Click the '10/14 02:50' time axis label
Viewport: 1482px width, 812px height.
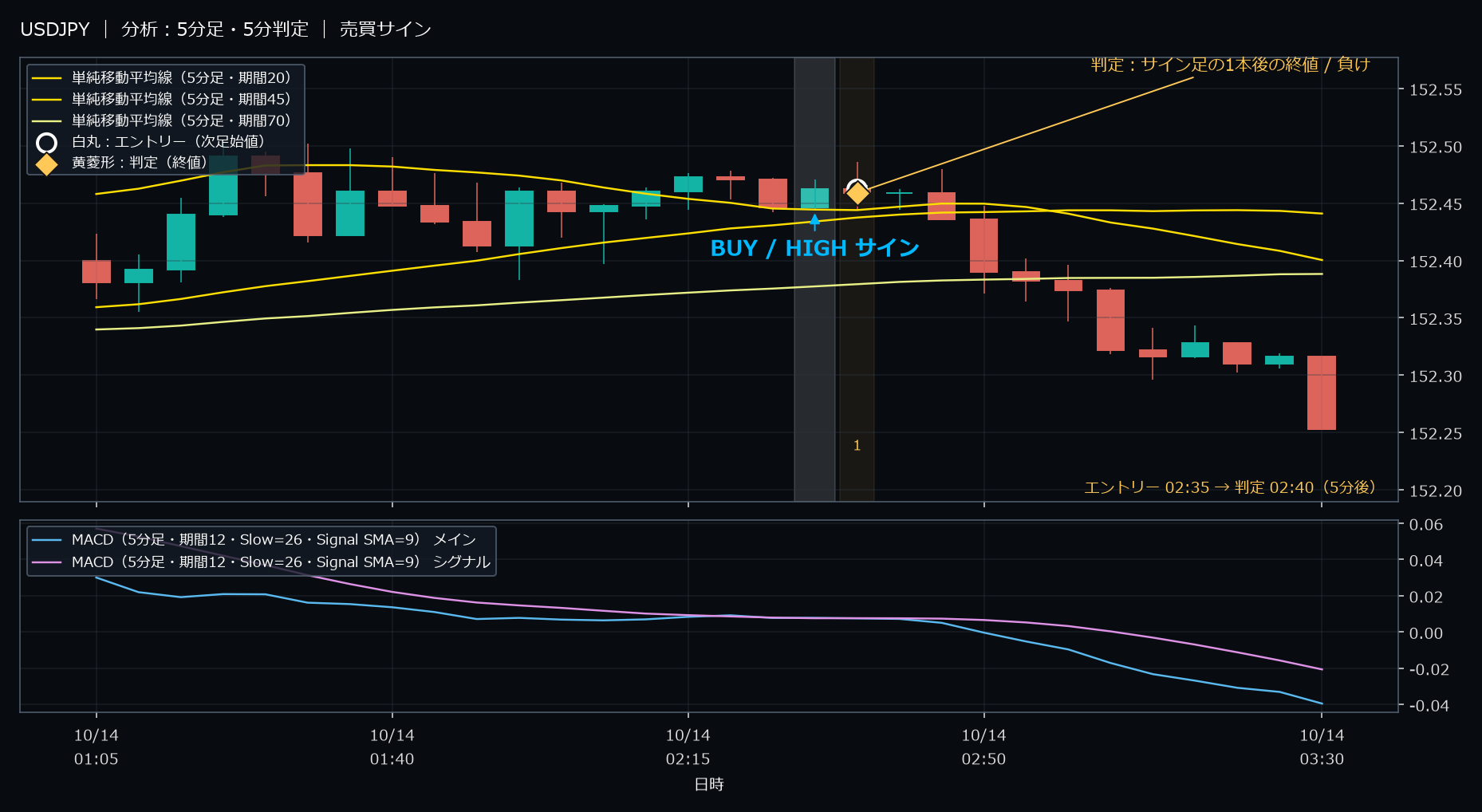point(984,747)
